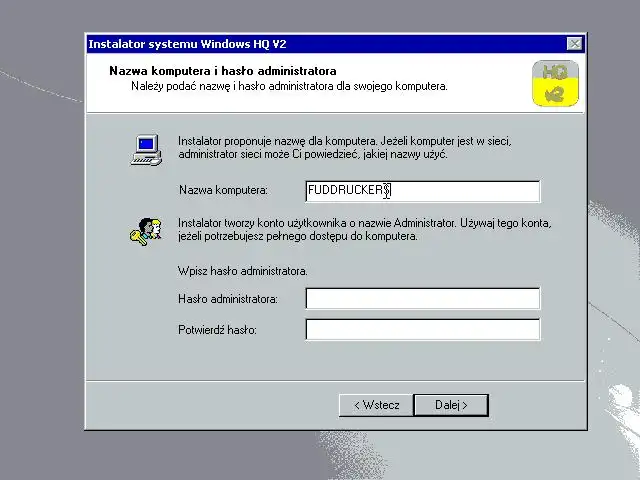This screenshot has width=640, height=480.
Task: Click the "Nazwa komputera:" label
Action: pos(223,190)
